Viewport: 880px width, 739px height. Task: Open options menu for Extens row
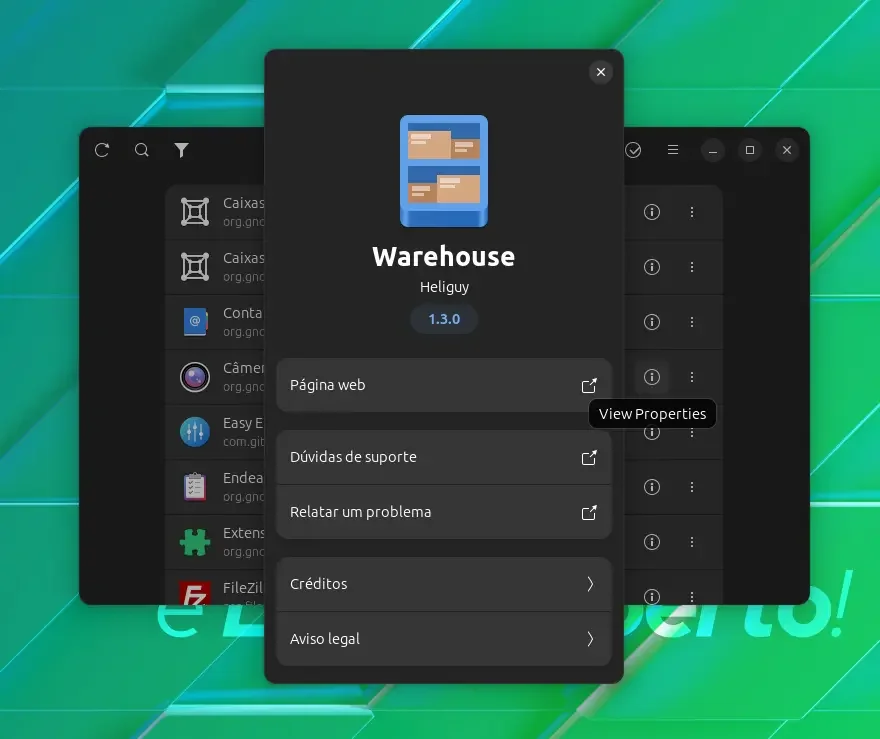pos(692,542)
